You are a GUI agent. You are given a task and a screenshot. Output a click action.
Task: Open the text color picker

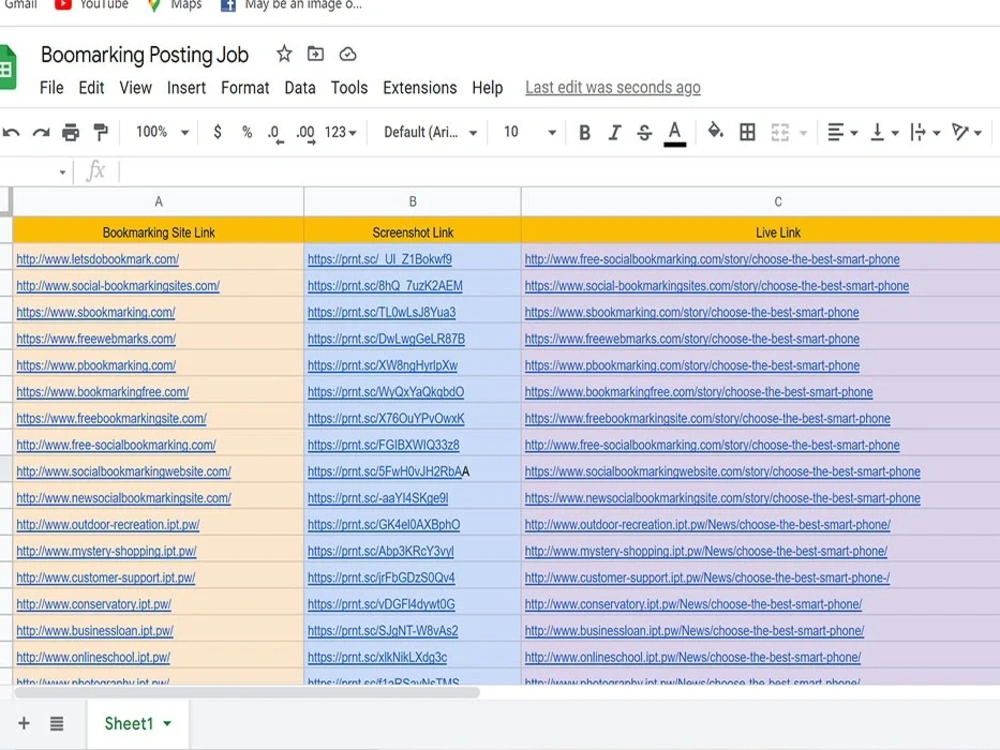675,133
